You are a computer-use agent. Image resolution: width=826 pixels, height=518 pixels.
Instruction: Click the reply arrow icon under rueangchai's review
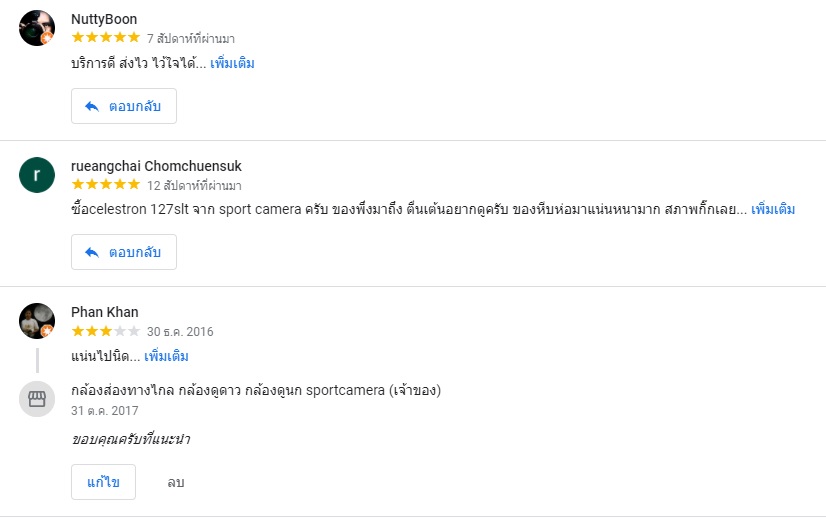(91, 252)
